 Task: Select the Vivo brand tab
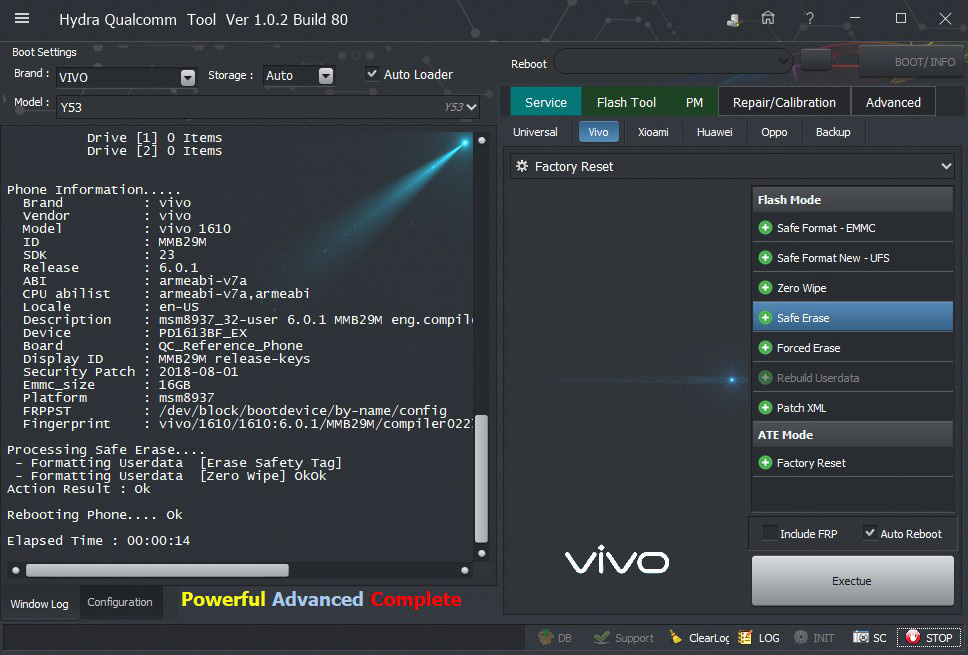pyautogui.click(x=598, y=132)
